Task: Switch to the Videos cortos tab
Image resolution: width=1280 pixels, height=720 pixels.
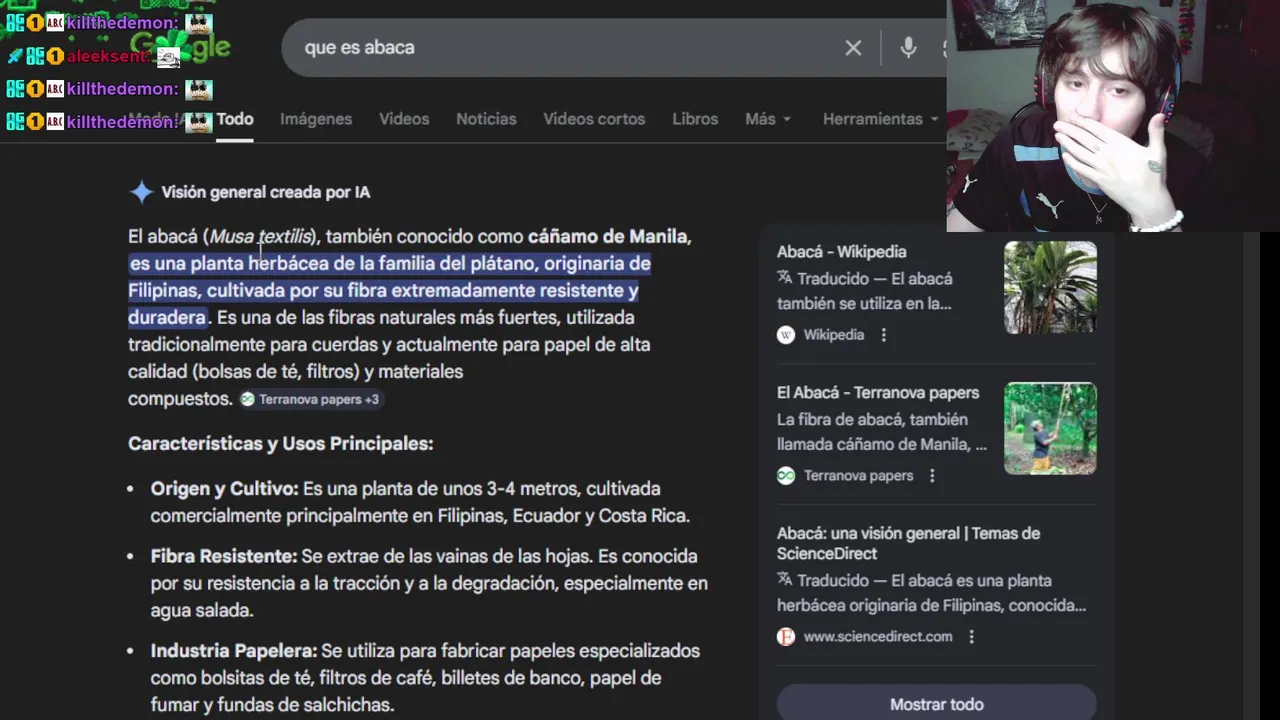Action: (x=594, y=119)
